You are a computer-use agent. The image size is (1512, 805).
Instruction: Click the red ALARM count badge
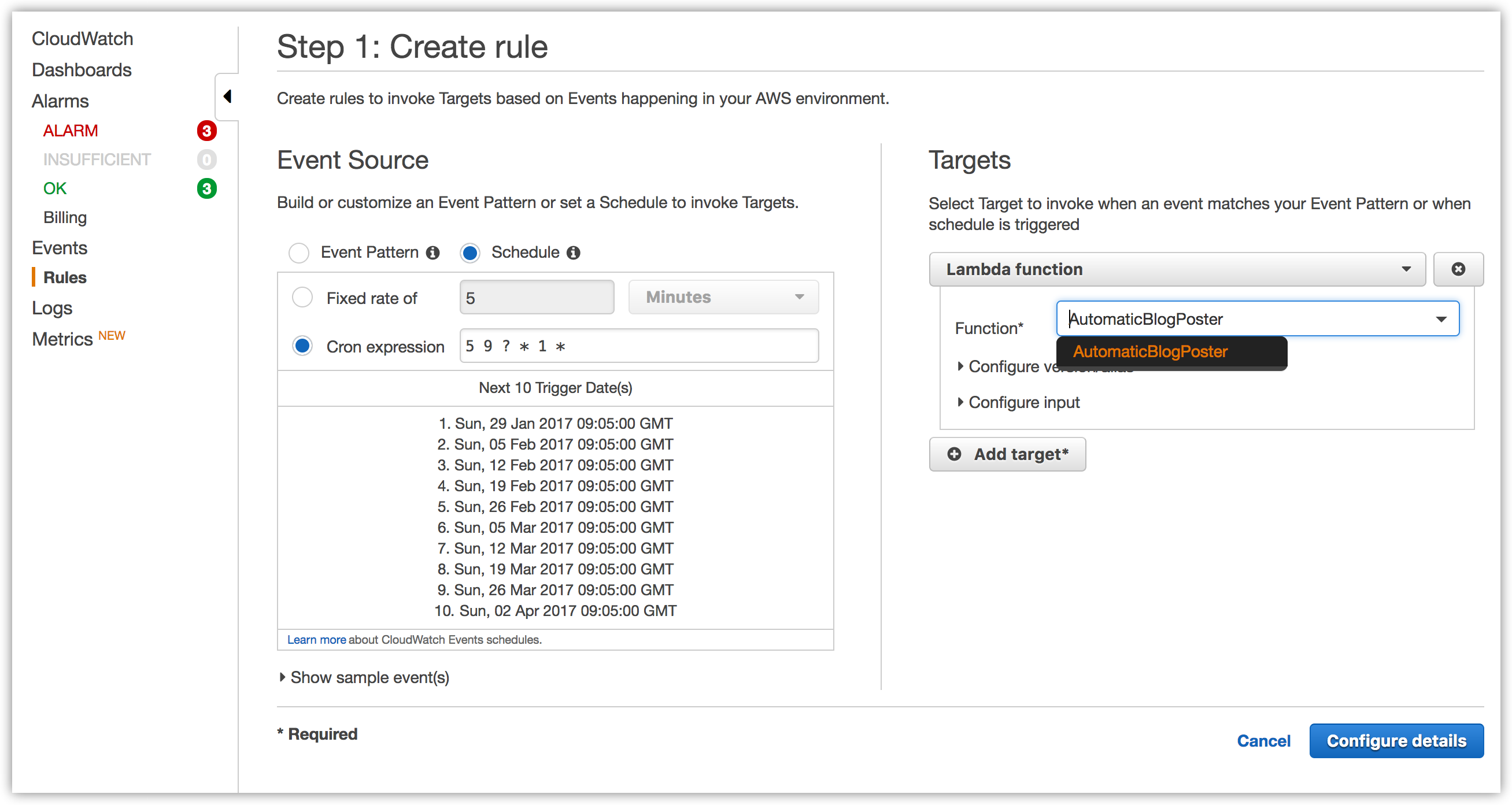(206, 131)
